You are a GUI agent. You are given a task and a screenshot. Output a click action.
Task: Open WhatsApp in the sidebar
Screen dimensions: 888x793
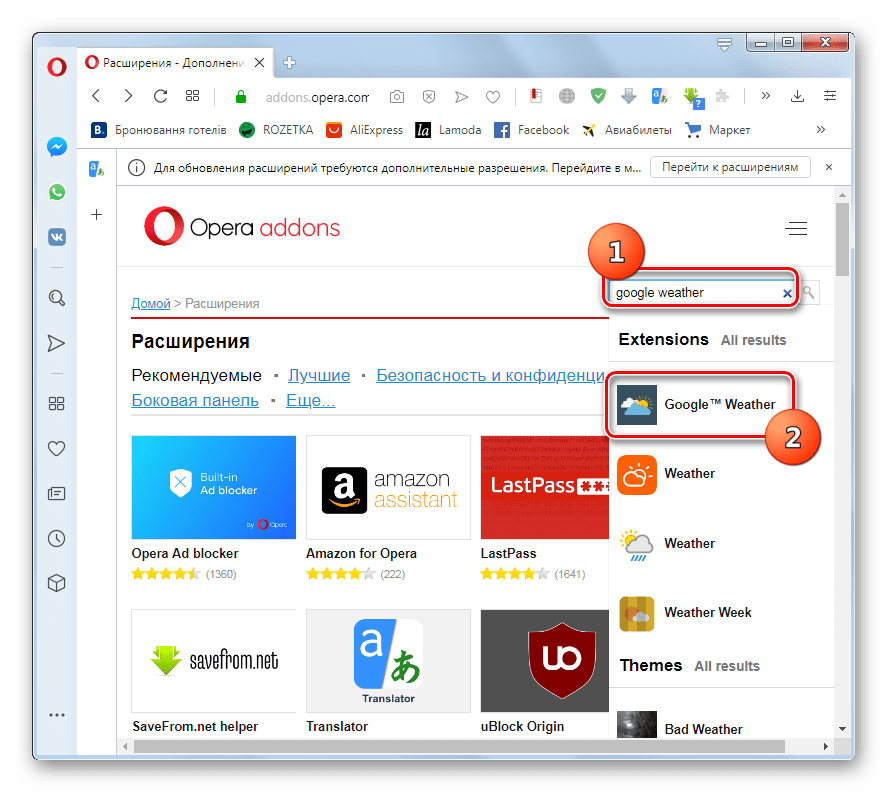57,192
